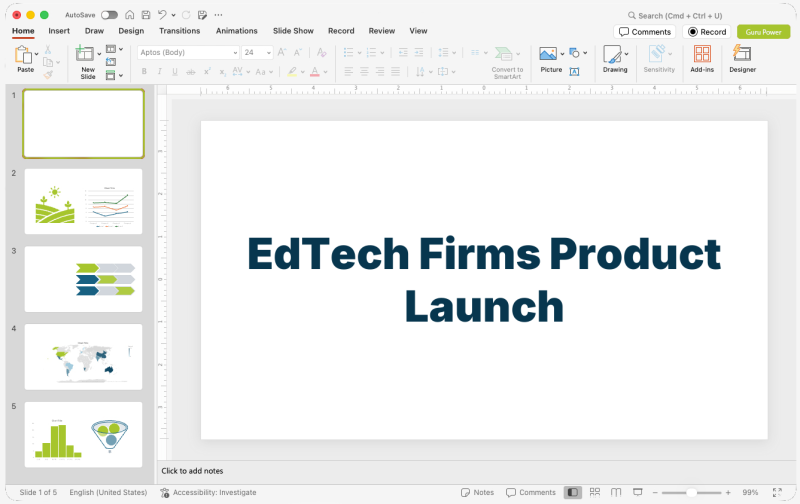Viewport: 800px width, 504px height.
Task: Cut selection with the scissors icon
Action: point(47,49)
